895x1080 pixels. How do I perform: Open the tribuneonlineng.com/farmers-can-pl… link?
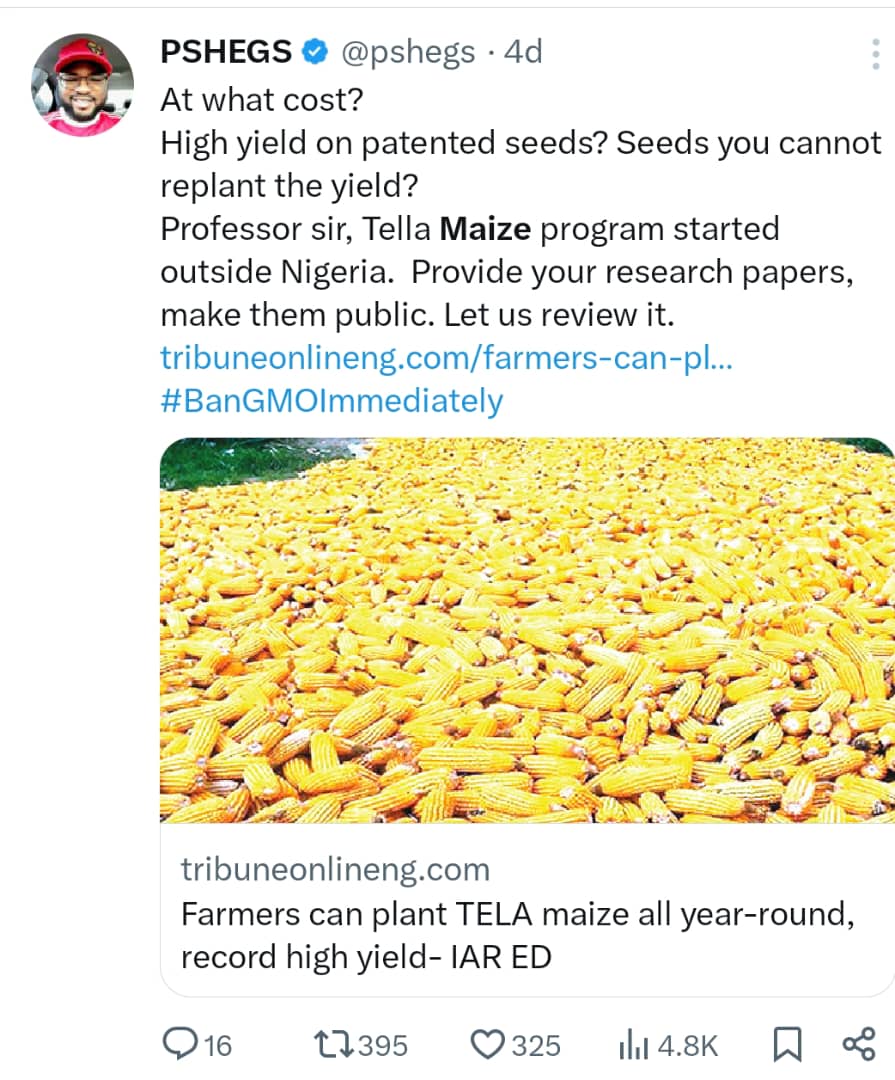point(446,359)
